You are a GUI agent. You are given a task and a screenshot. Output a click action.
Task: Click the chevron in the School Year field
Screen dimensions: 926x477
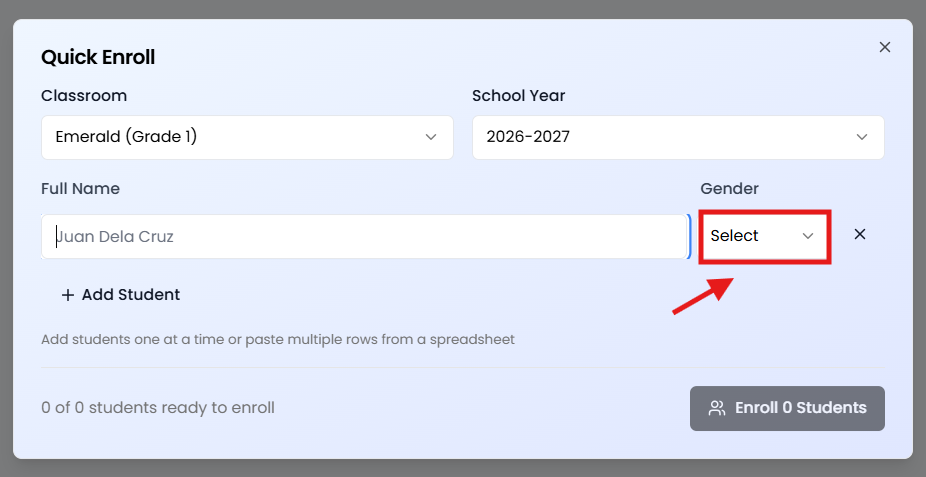[862, 137]
